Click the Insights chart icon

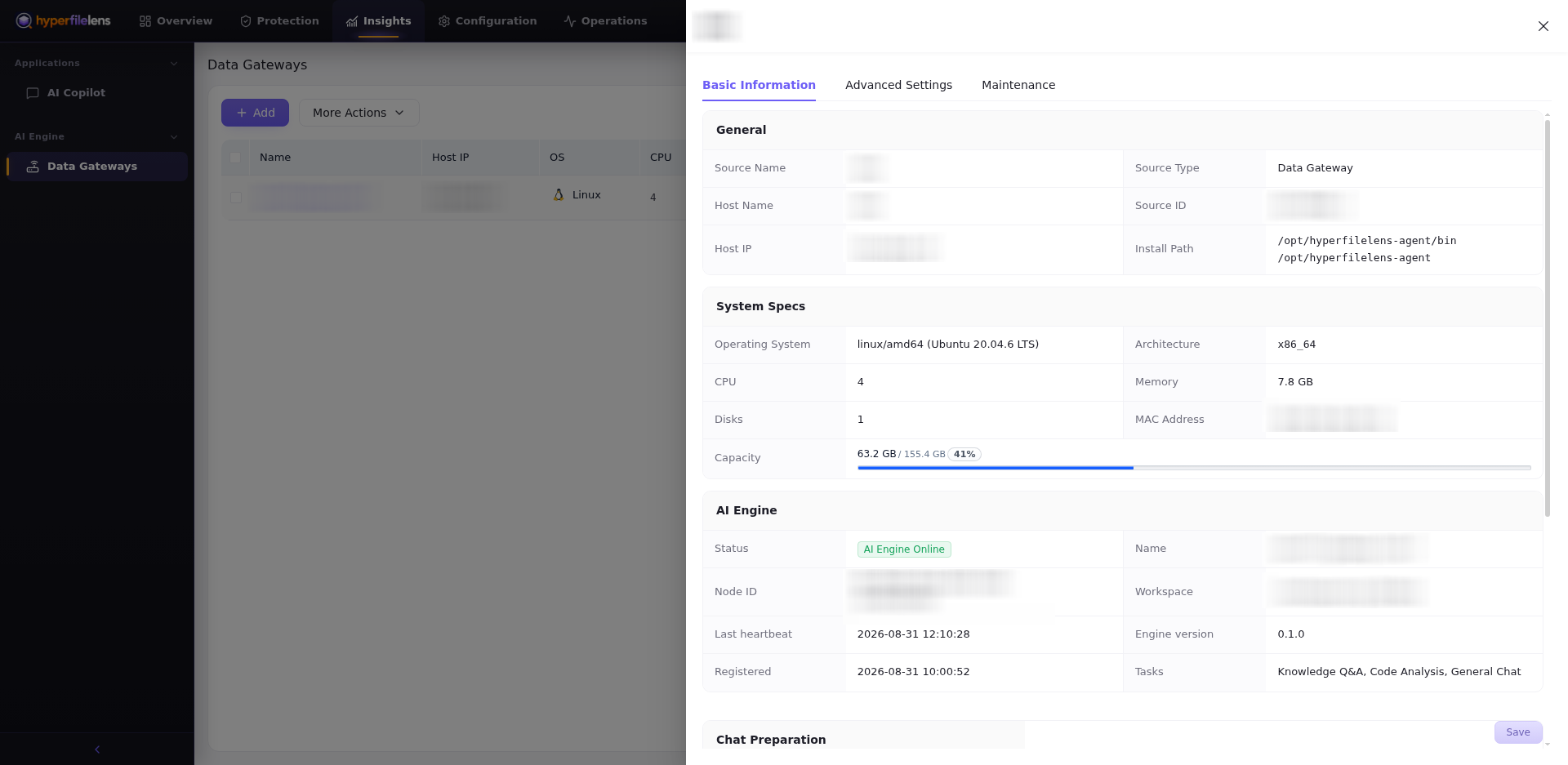(x=352, y=21)
